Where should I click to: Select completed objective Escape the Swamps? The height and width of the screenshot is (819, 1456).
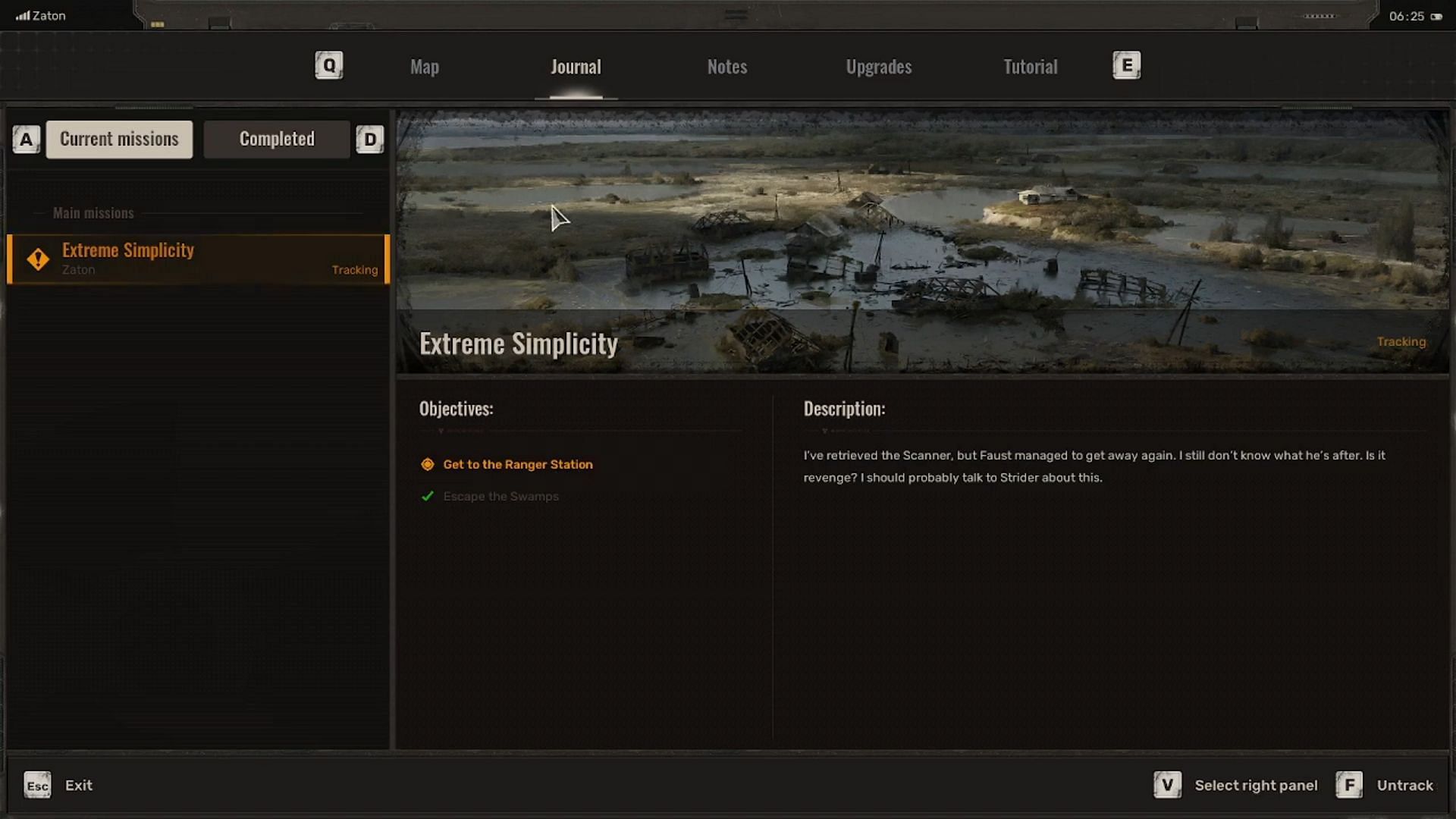[x=500, y=496]
